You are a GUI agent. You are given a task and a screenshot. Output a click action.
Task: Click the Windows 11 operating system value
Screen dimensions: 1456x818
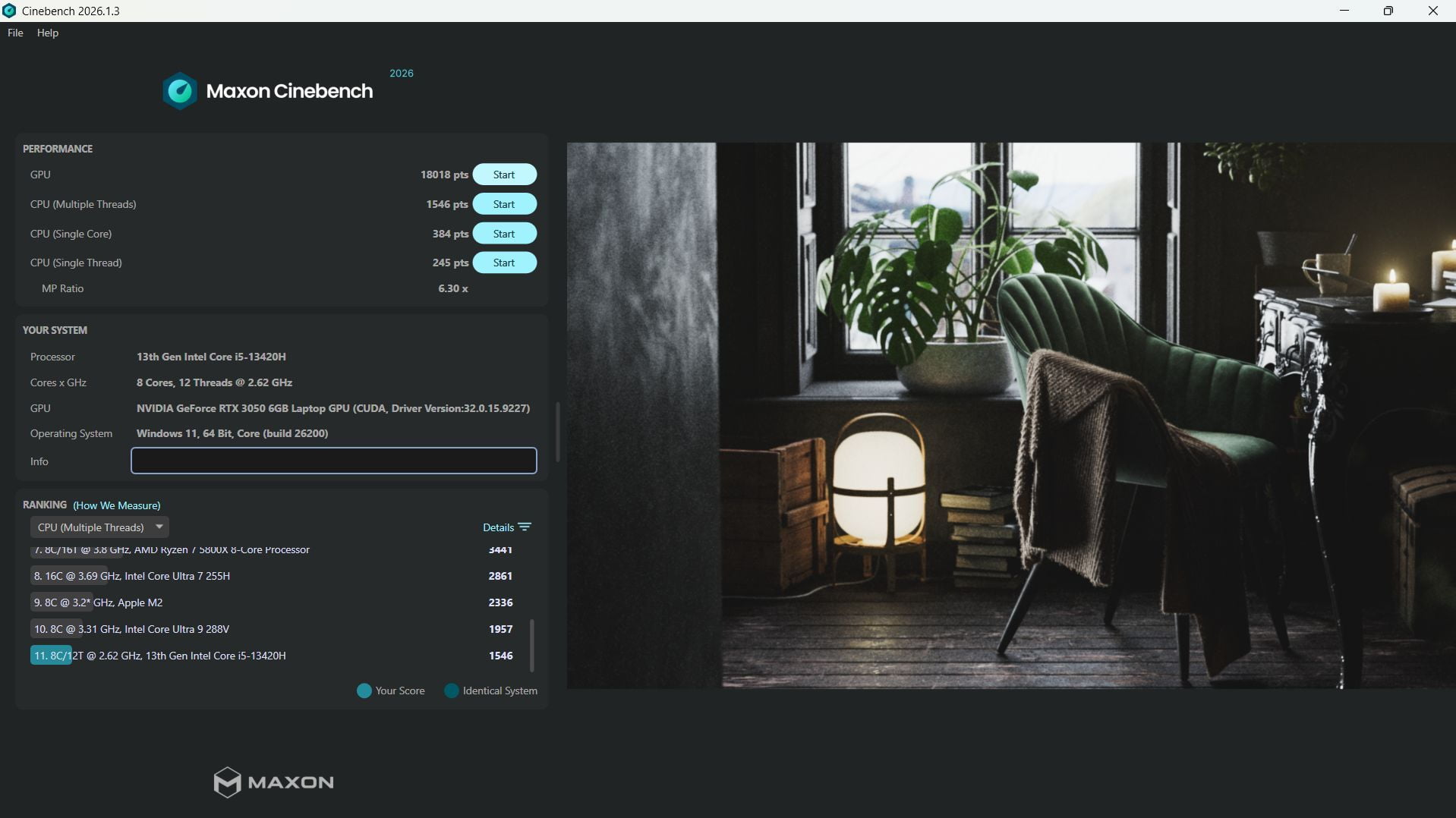click(232, 433)
